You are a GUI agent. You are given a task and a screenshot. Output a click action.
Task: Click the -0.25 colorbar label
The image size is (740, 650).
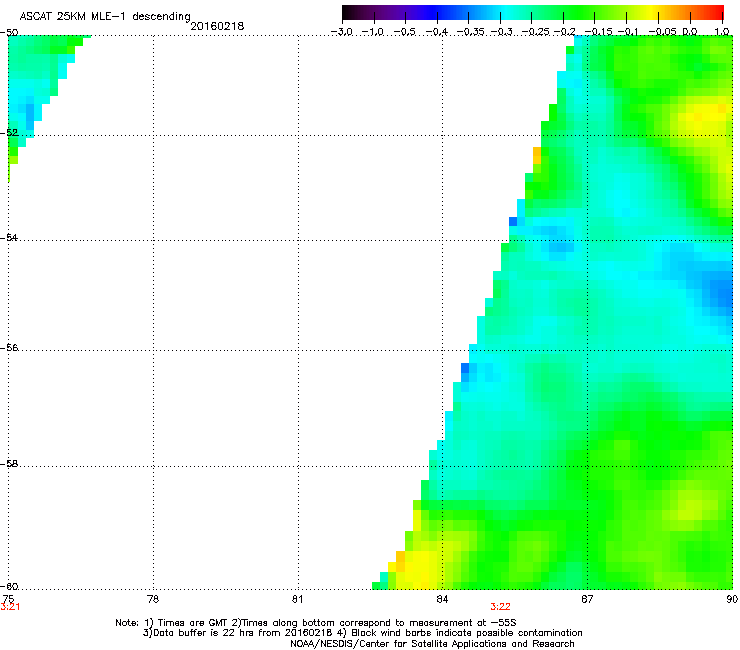[x=536, y=32]
